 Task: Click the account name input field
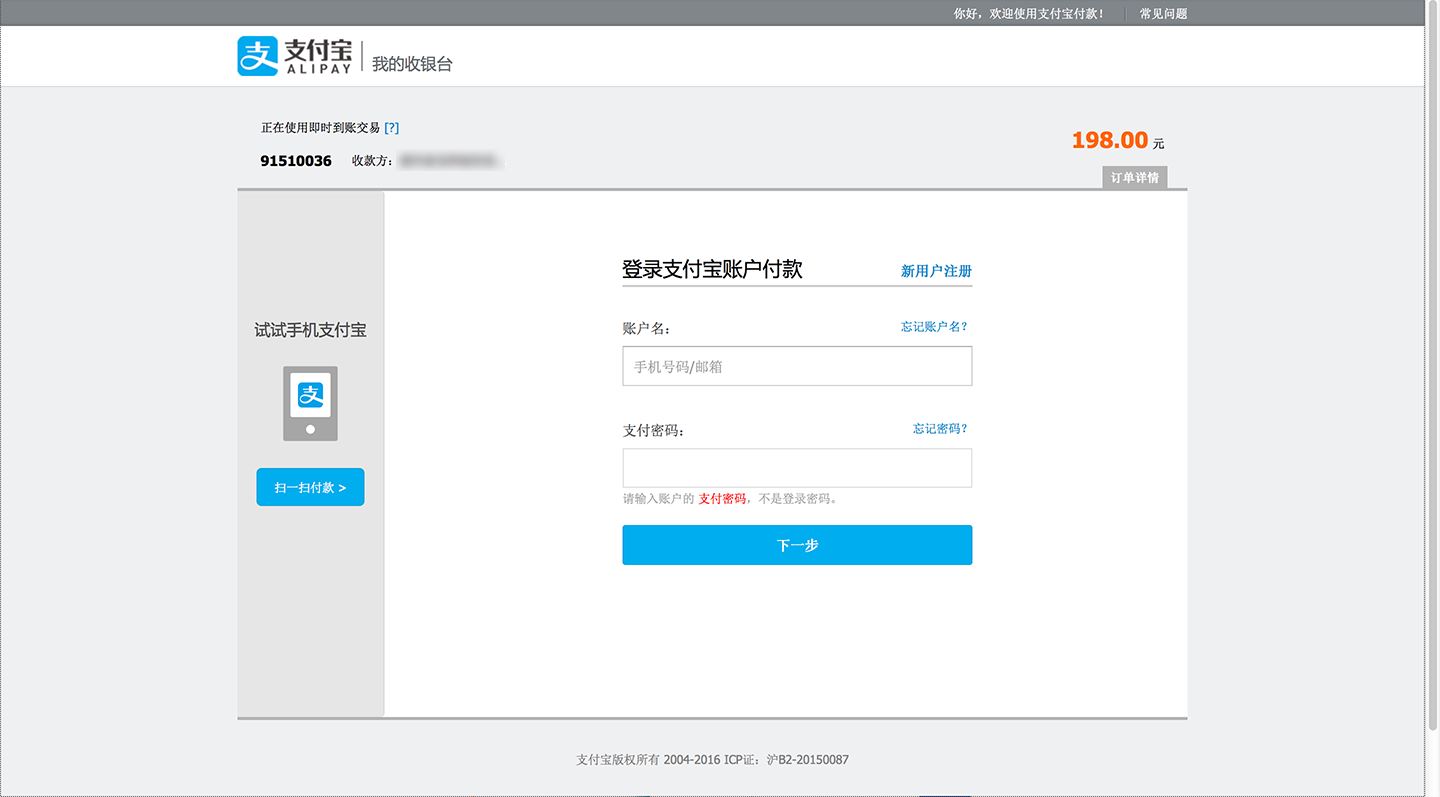pos(797,366)
